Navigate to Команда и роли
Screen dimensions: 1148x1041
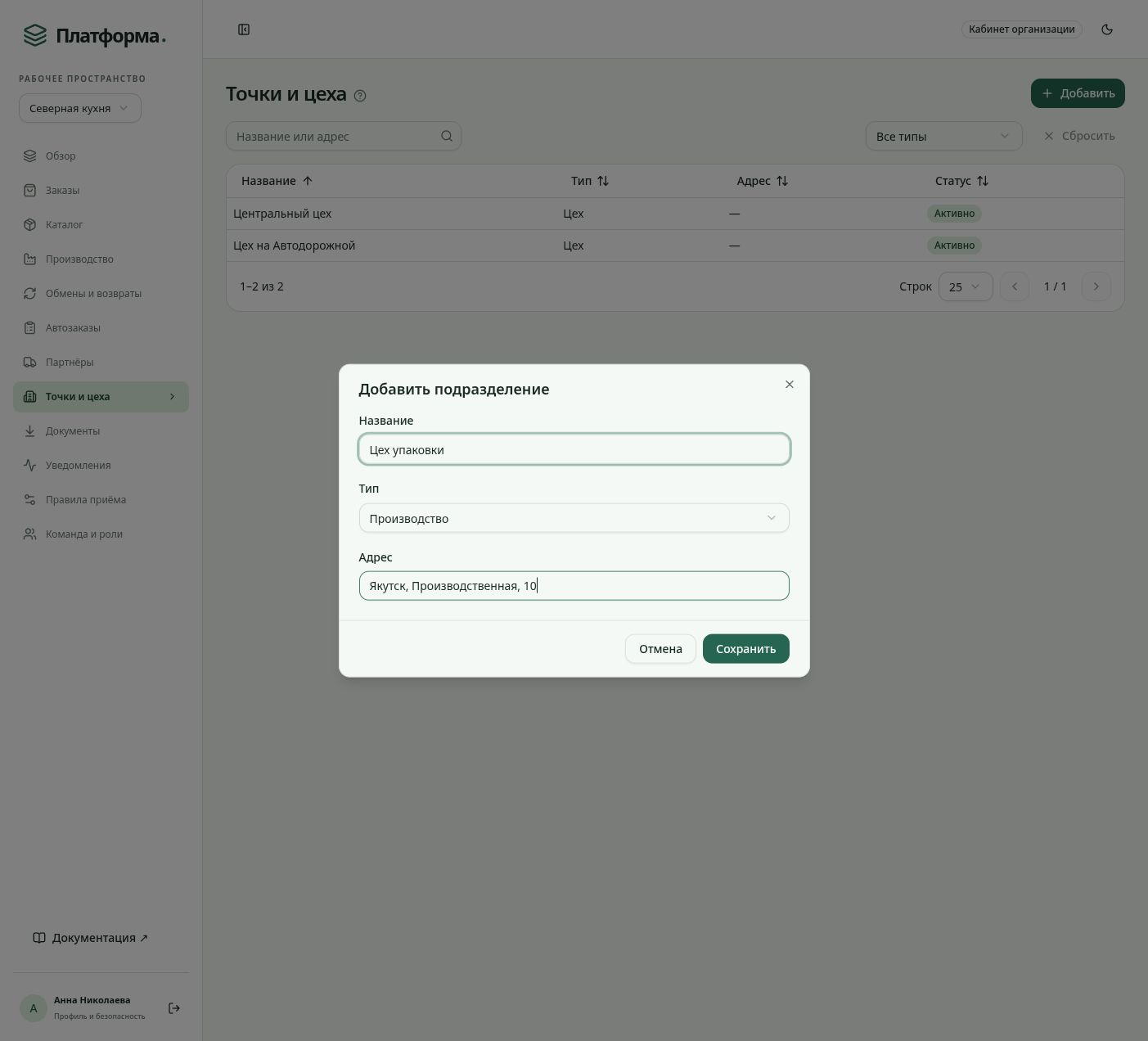101,534
